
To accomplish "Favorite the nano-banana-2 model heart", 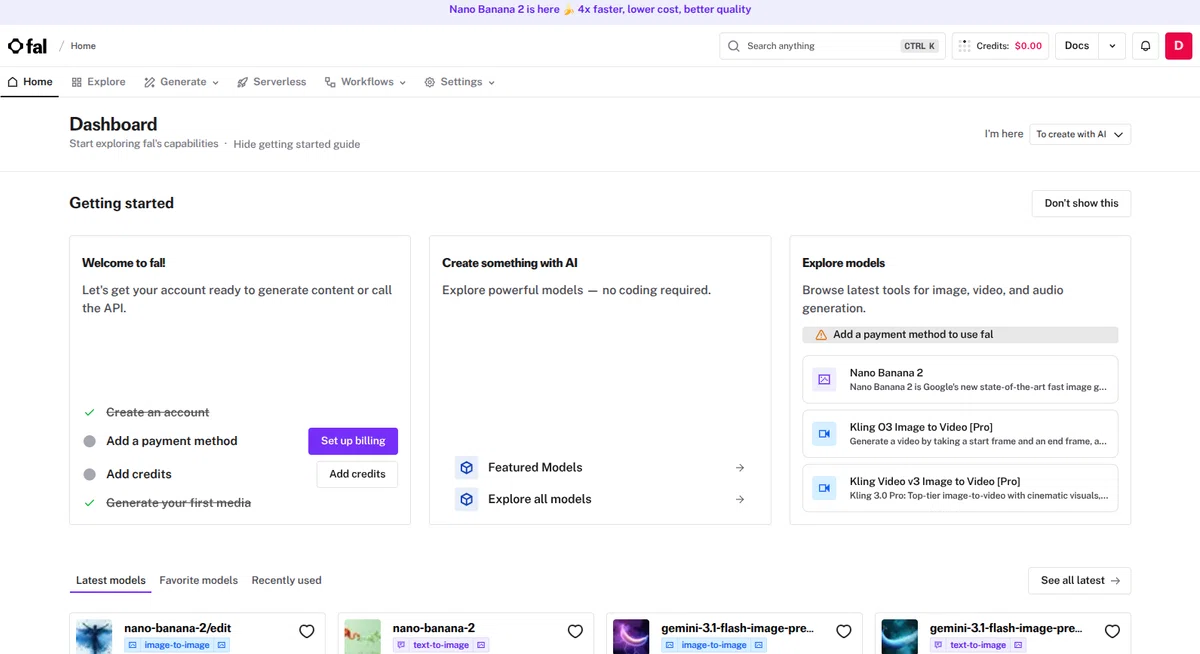I will 575,631.
